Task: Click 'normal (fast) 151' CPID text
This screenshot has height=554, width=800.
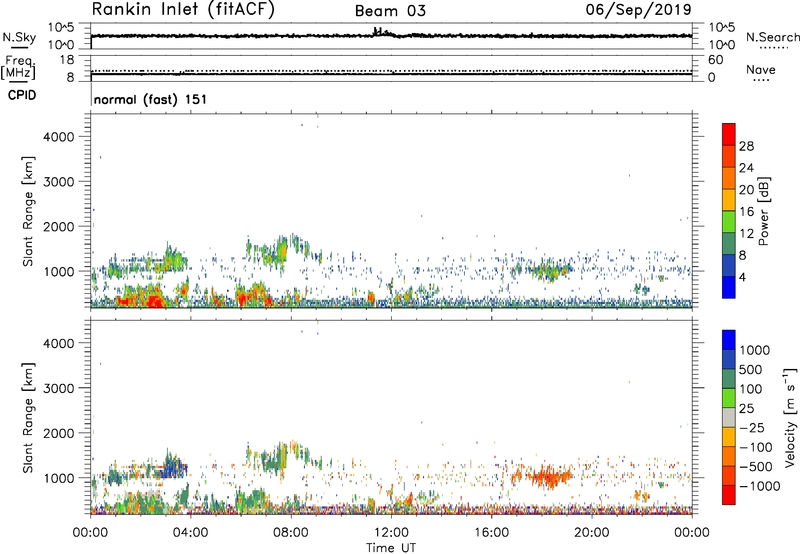Action: (151, 99)
